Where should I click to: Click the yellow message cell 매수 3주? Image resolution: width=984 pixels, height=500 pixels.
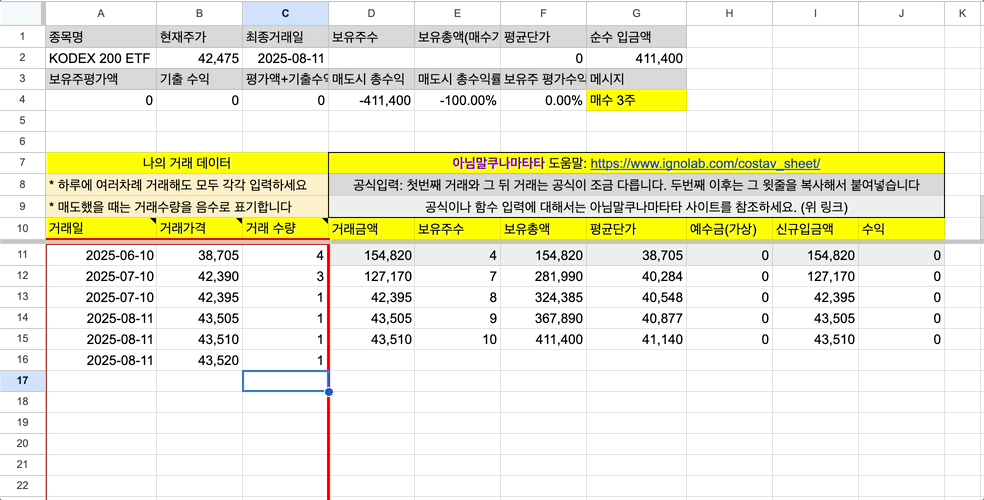click(636, 100)
